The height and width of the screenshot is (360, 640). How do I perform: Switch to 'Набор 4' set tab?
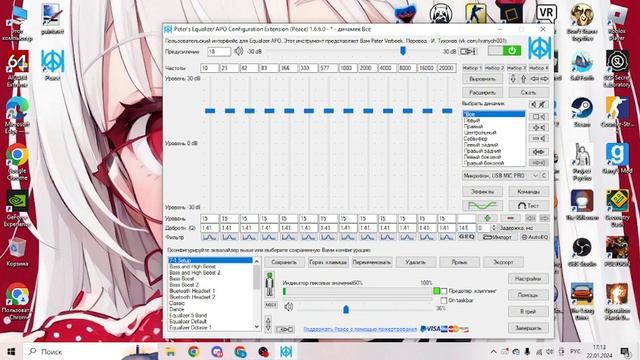click(x=539, y=68)
